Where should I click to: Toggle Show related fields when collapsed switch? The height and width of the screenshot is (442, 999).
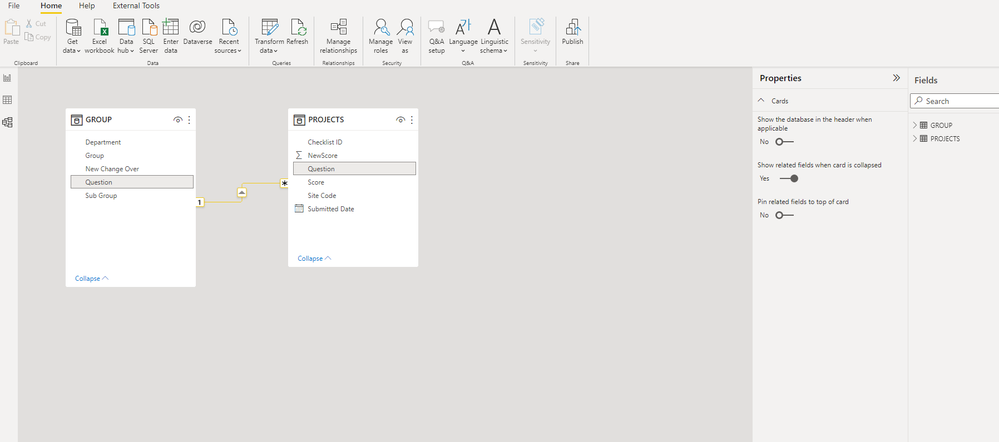coord(789,179)
